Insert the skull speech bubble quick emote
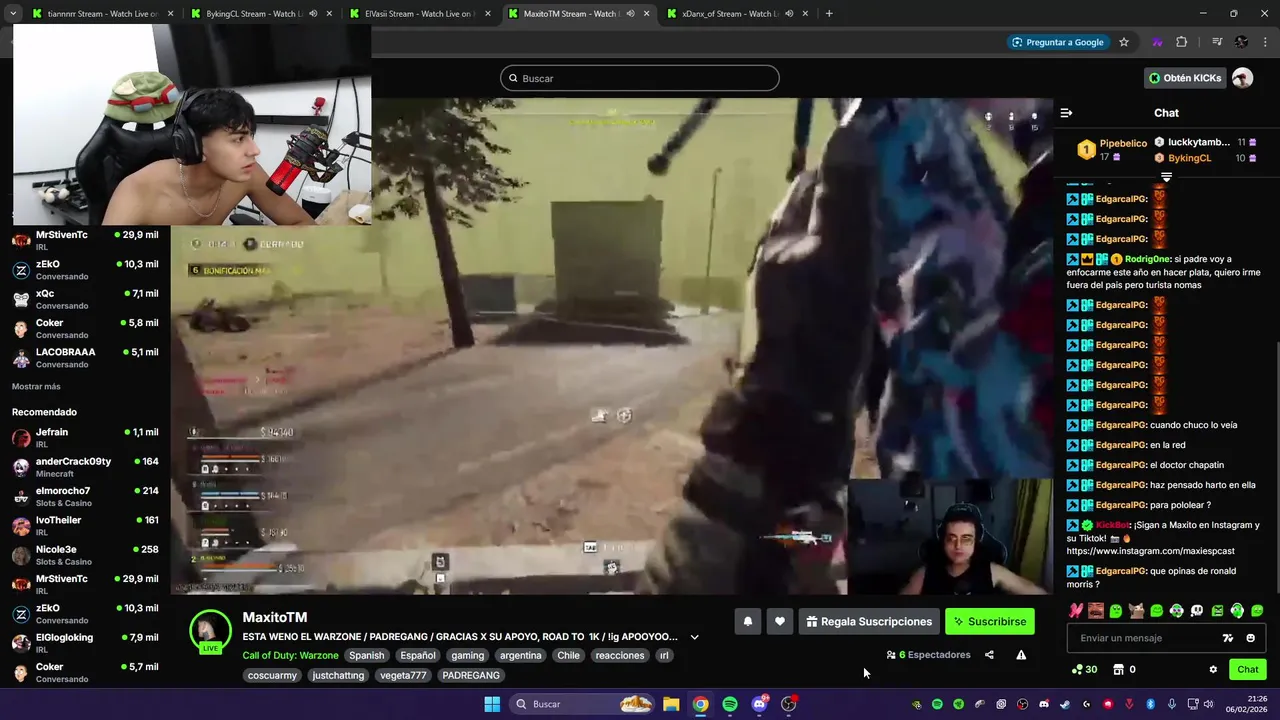 coord(1197,610)
